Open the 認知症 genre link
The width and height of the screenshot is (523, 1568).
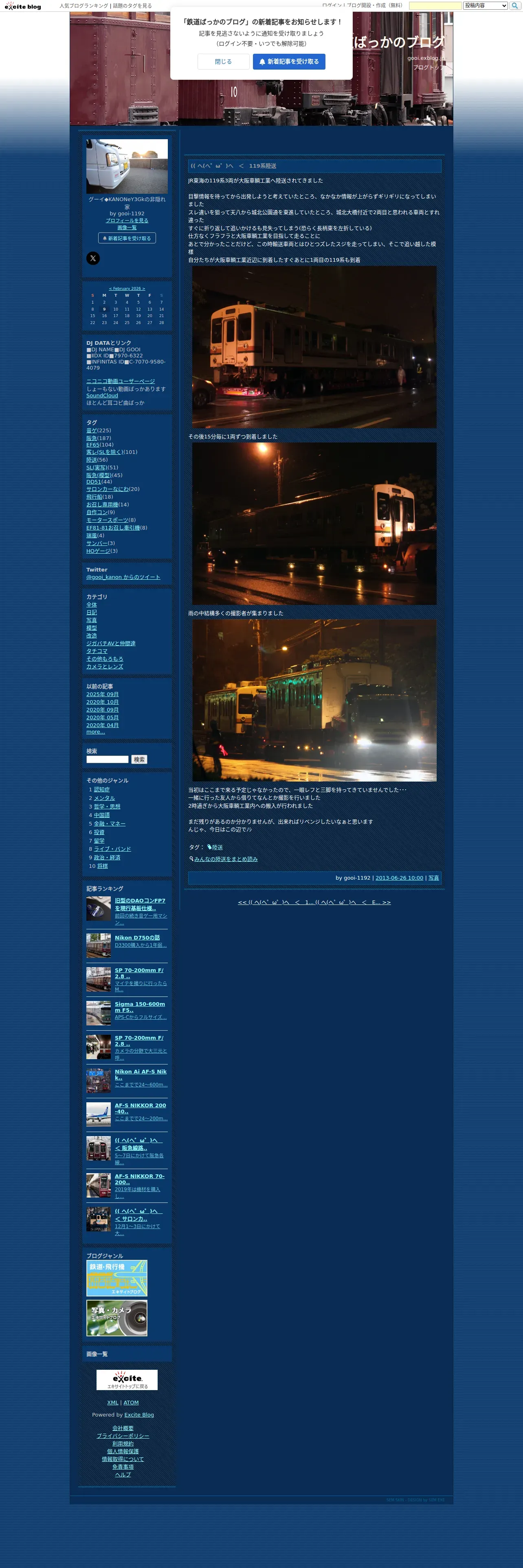pos(102,789)
